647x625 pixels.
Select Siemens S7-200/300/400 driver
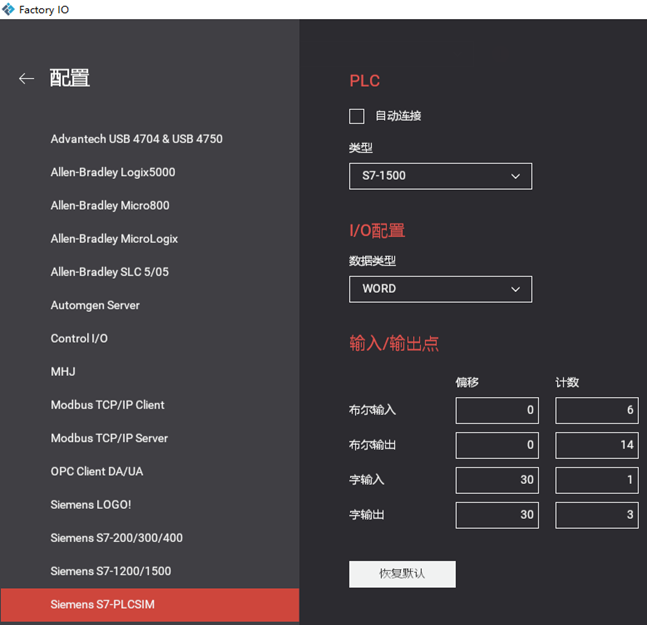(x=117, y=538)
